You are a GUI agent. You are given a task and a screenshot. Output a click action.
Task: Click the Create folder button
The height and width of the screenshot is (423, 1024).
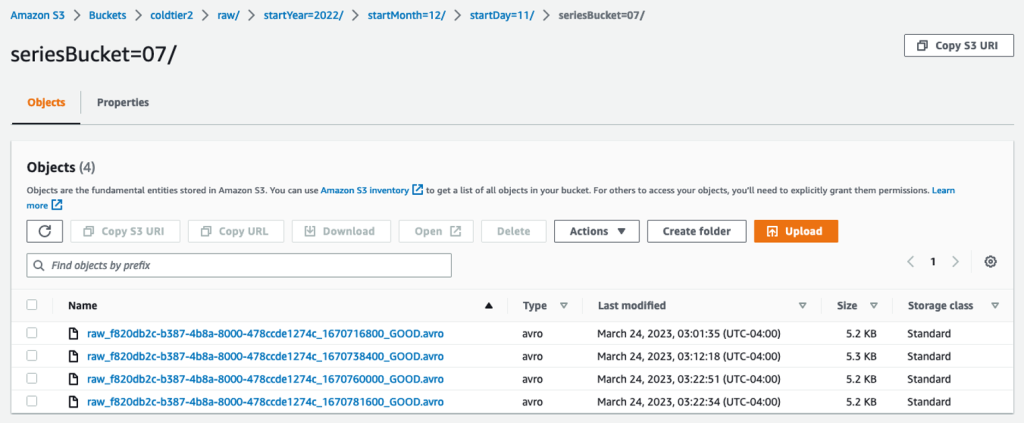pos(696,231)
